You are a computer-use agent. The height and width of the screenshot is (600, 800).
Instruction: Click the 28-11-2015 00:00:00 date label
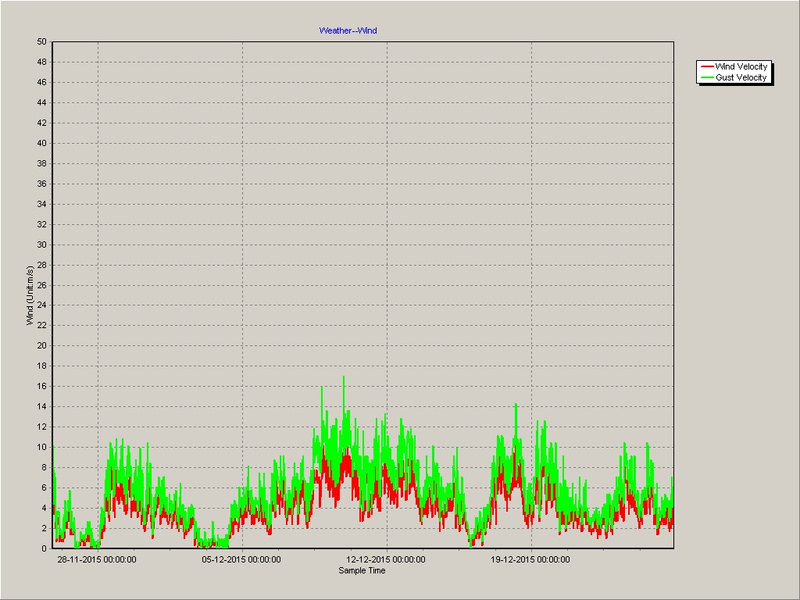96,560
